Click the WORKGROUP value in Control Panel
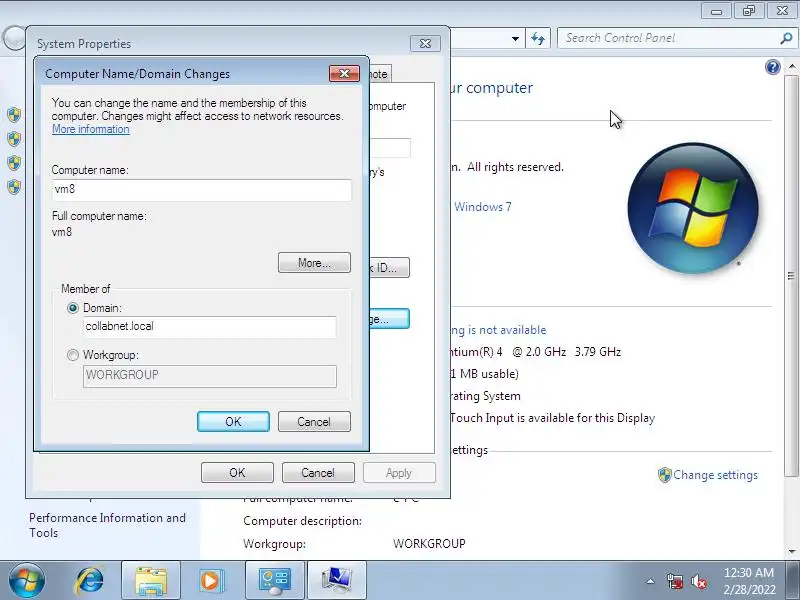Screen dimensions: 800x600 point(429,544)
